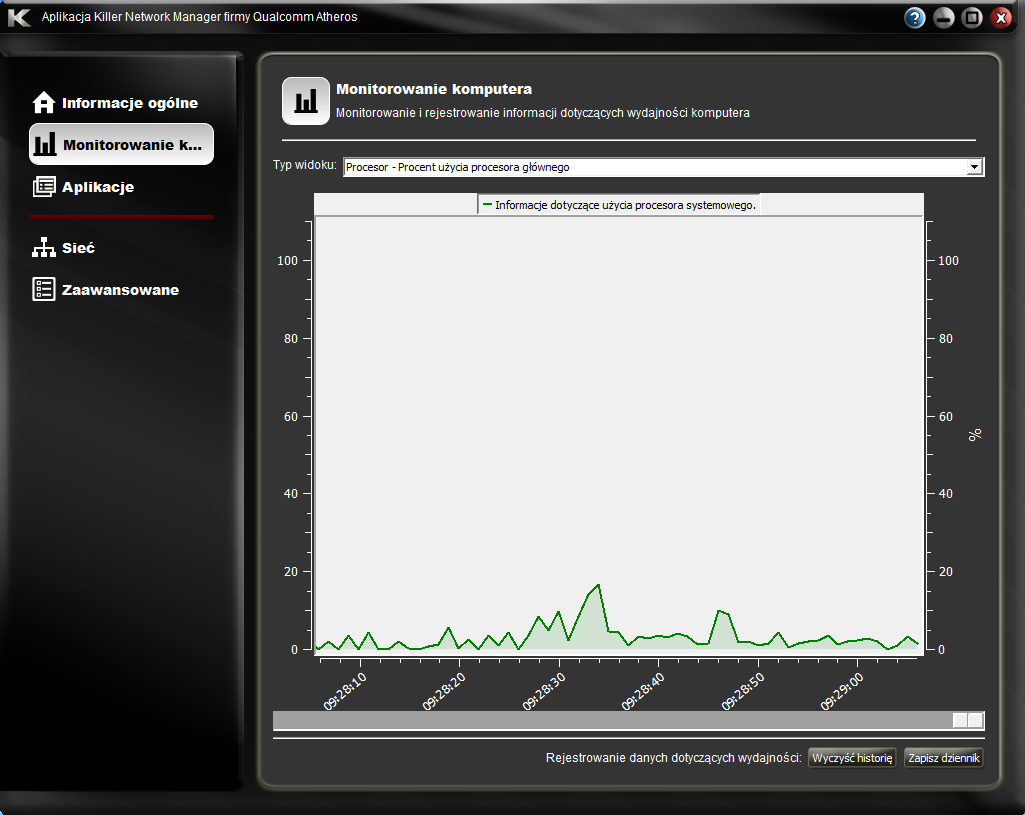Click the 09:28:10 time axis label

[x=344, y=691]
